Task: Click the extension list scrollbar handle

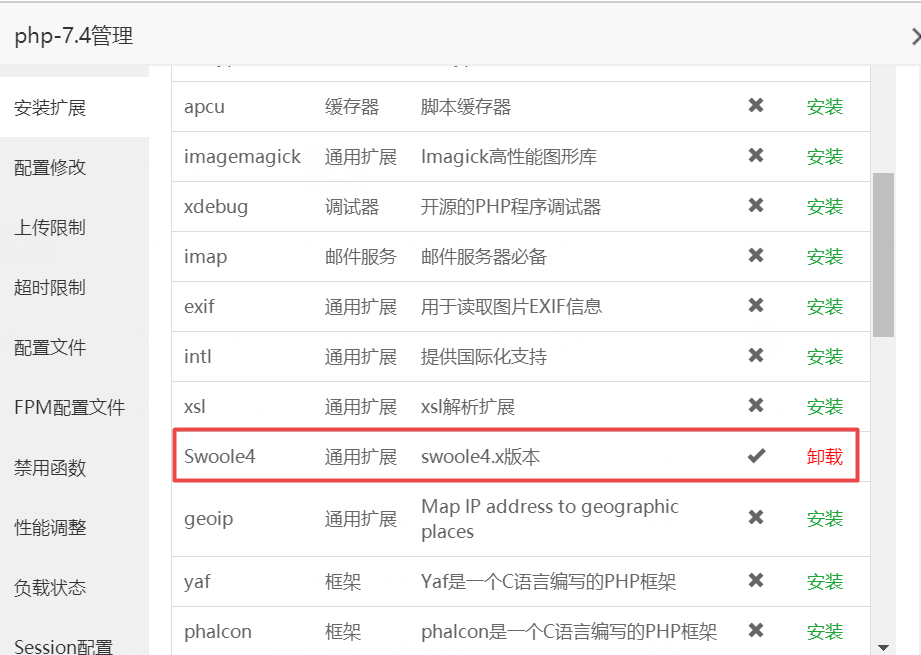Action: (884, 250)
